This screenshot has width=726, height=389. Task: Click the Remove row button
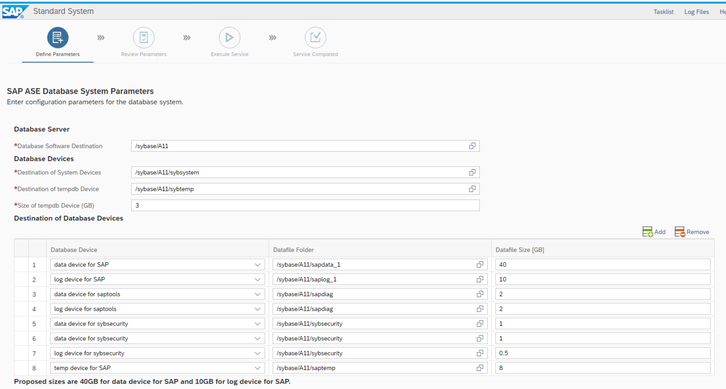(692, 232)
